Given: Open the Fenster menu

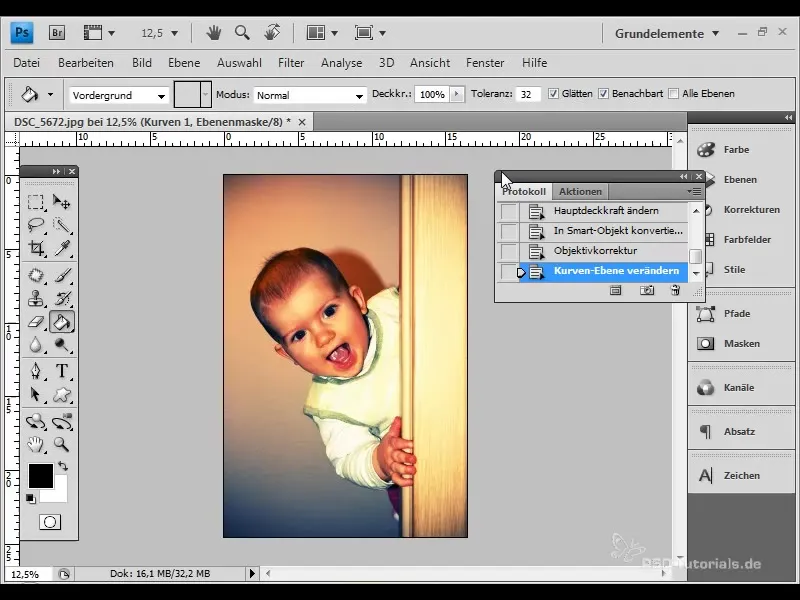Looking at the screenshot, I should click(x=485, y=63).
